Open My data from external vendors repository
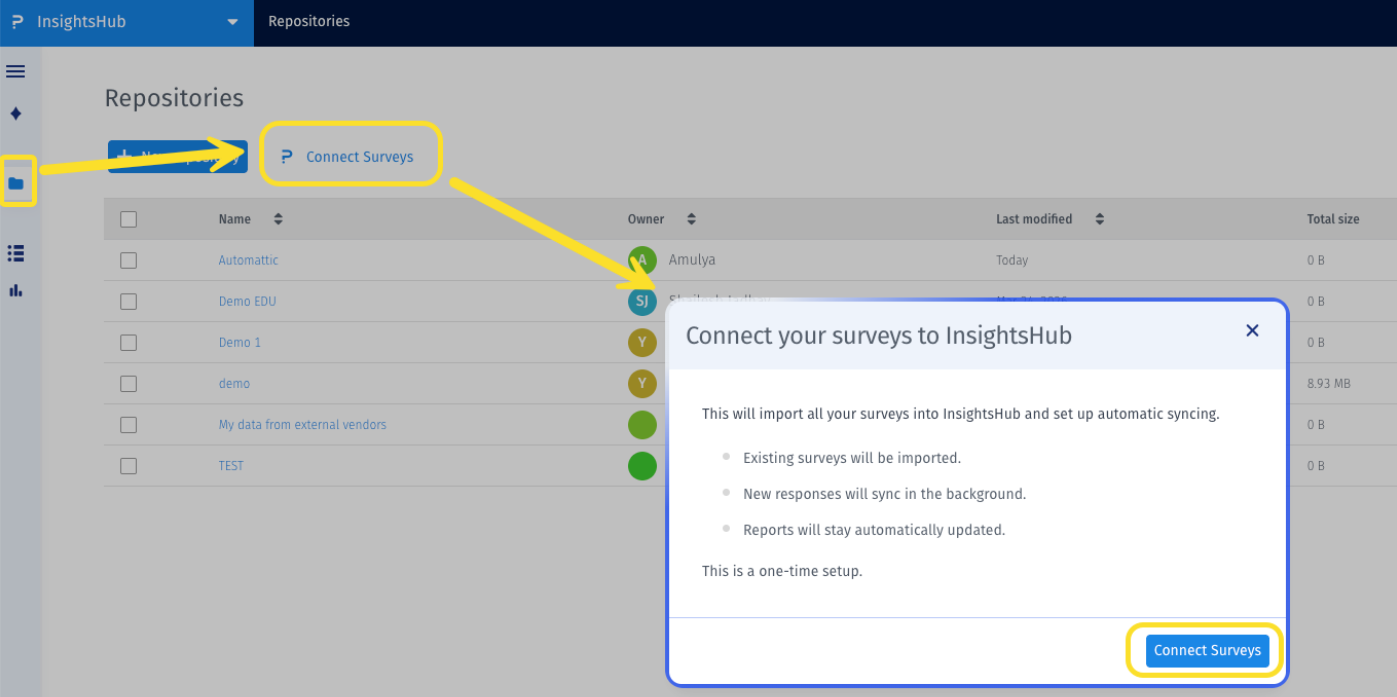 pyautogui.click(x=302, y=424)
